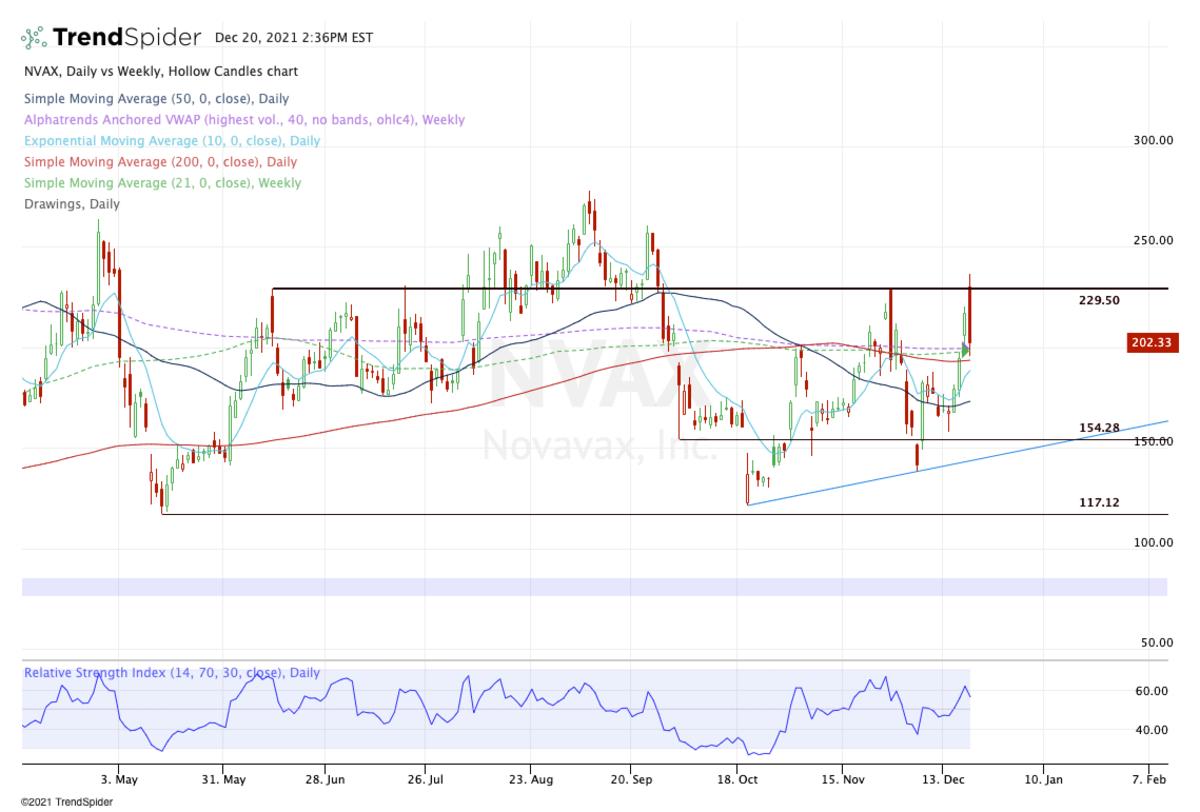This screenshot has height=812, width=1200.
Task: Select the 229.50 resistance level label
Action: (x=1098, y=300)
